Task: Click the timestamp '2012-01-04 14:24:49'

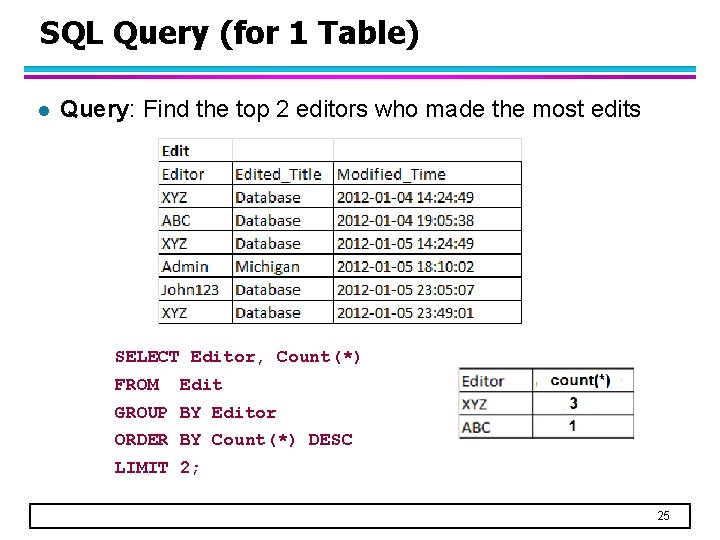Action: click(x=405, y=197)
